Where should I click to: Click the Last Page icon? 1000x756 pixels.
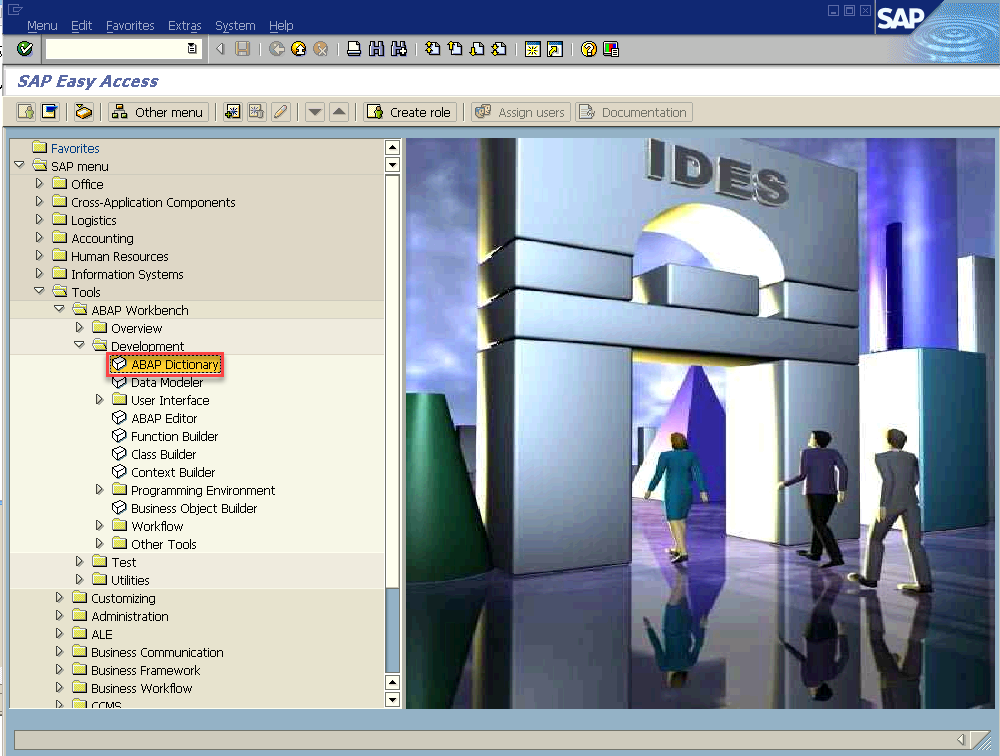click(x=499, y=48)
